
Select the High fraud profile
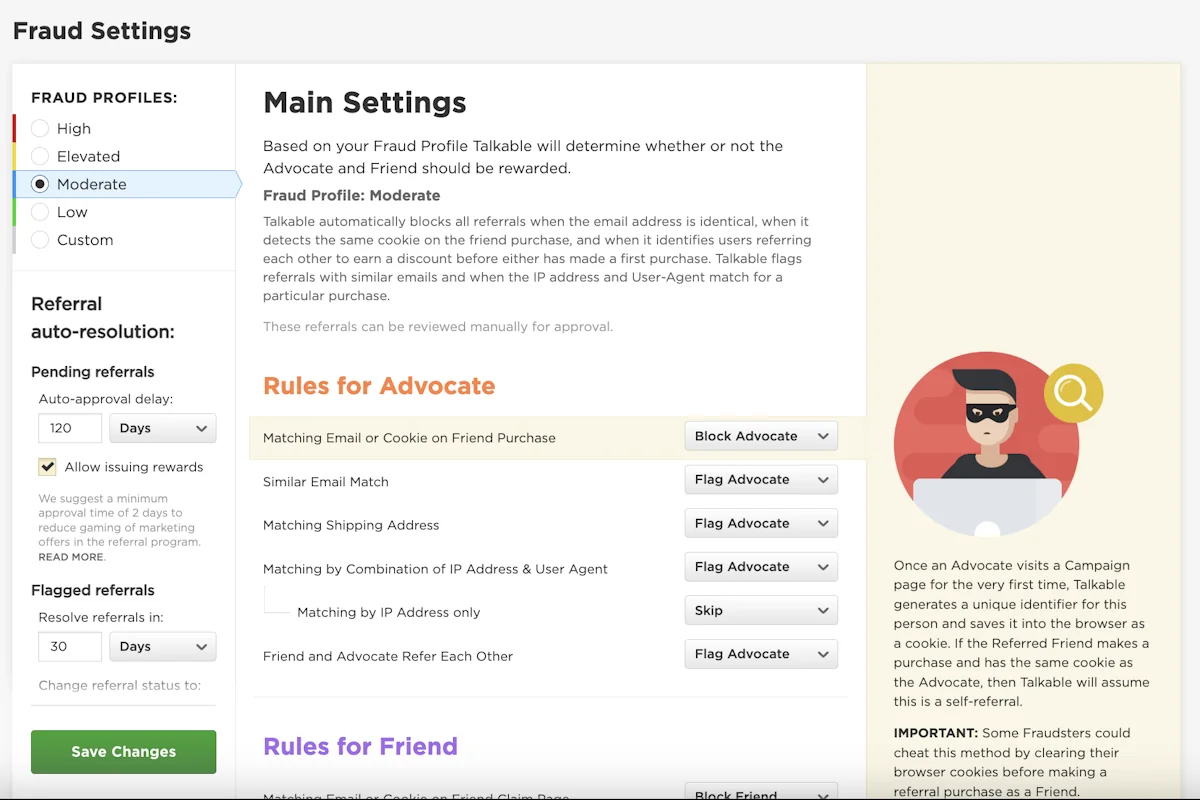[40, 128]
